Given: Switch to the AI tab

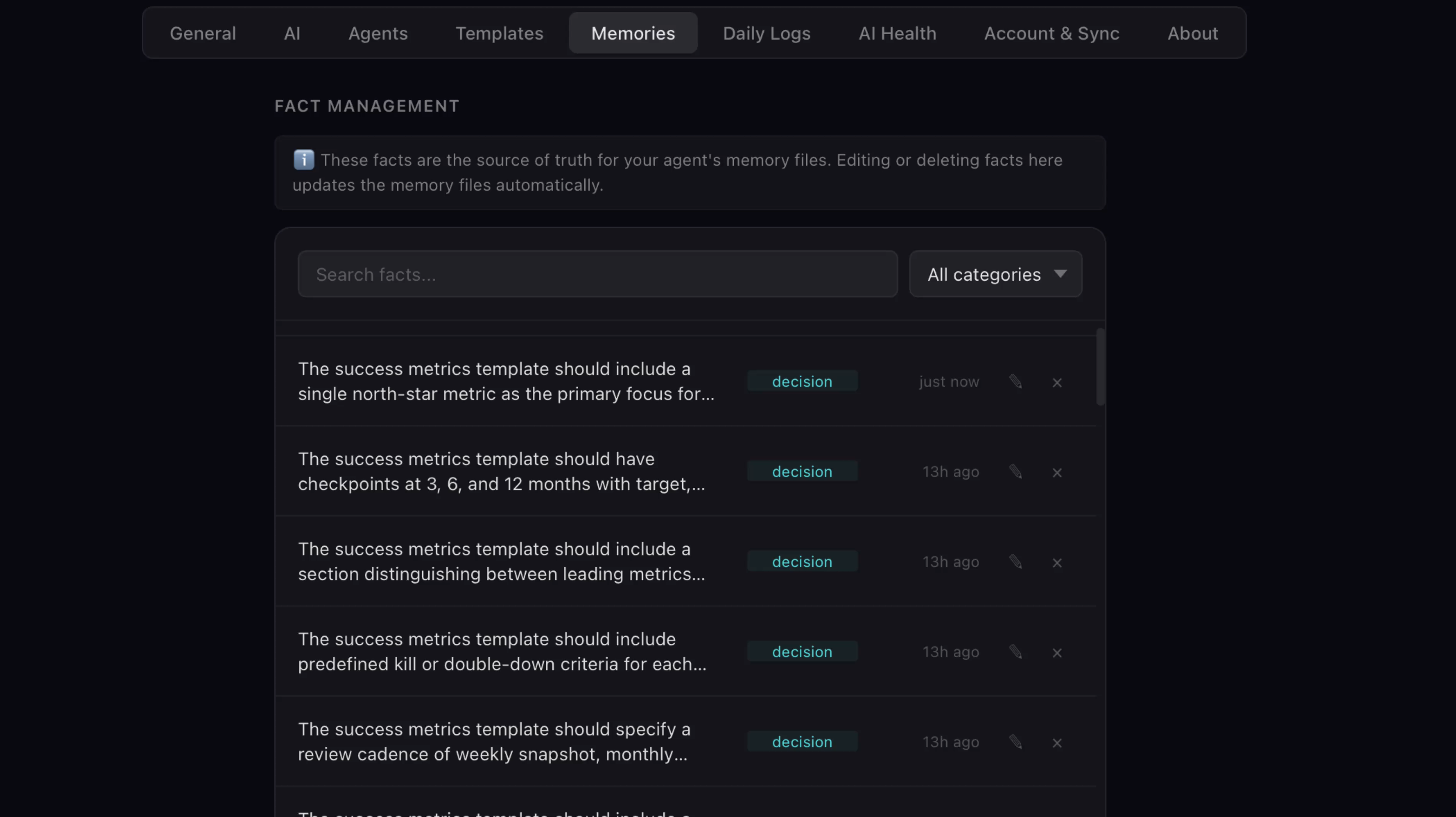Looking at the screenshot, I should [292, 33].
